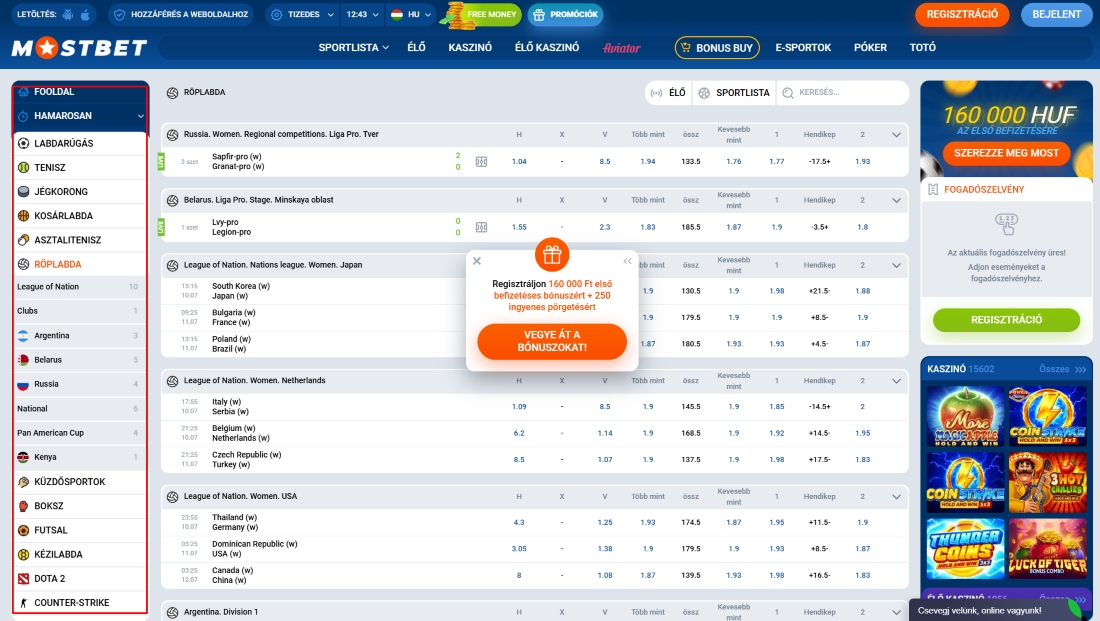1100x621 pixels.
Task: Select the Küzdősportok icon
Action: [x=23, y=482]
